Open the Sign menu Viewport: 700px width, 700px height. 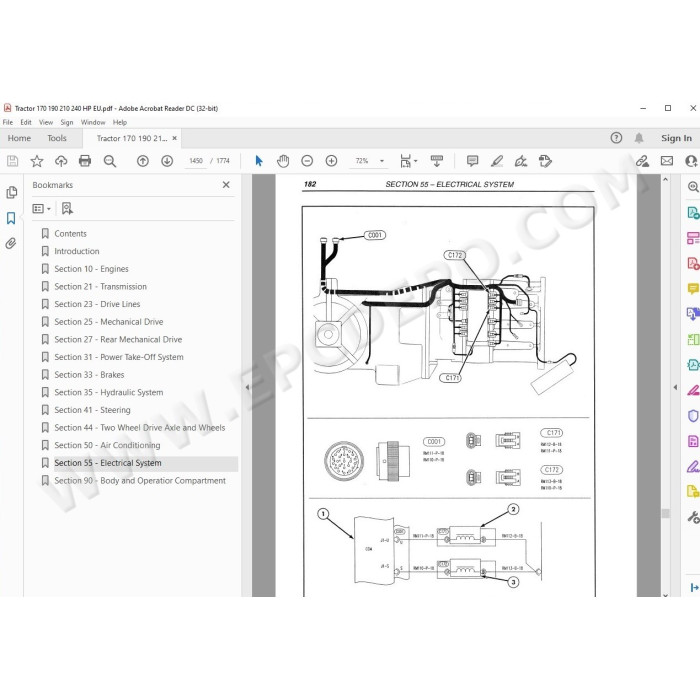coord(67,122)
